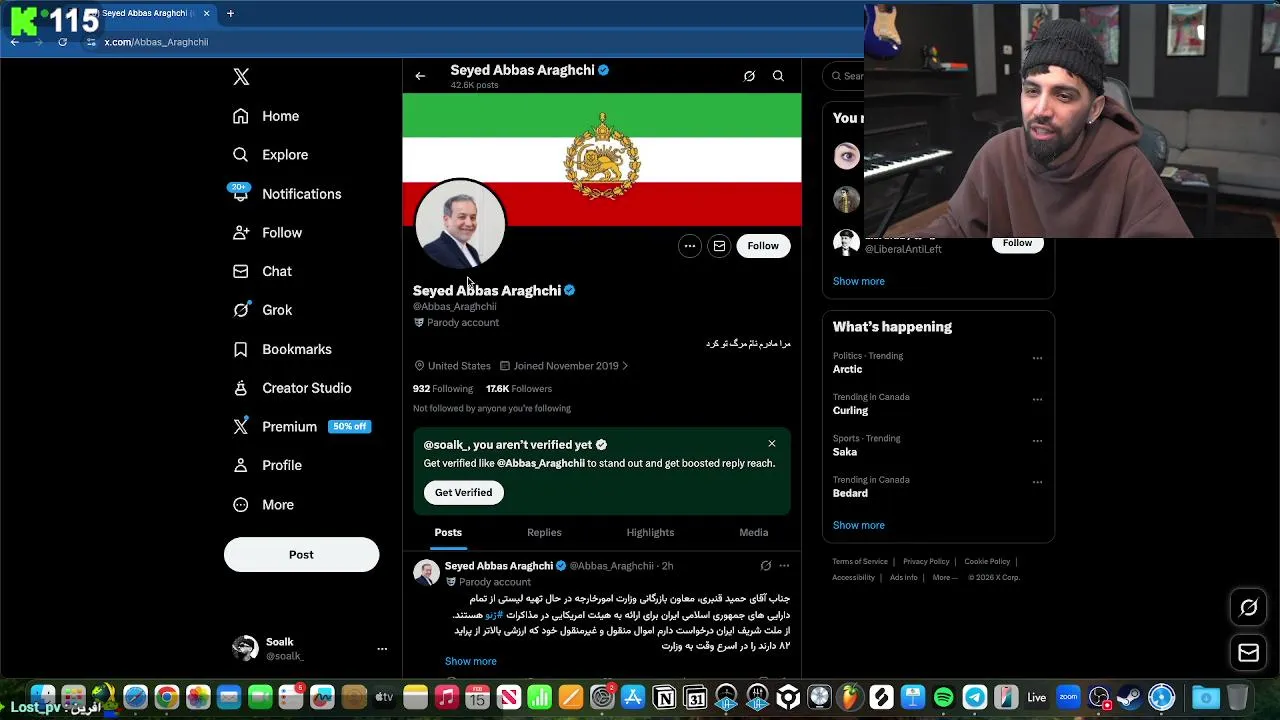The width and height of the screenshot is (1280, 720).
Task: Open Home from the sidebar
Action: (x=266, y=116)
